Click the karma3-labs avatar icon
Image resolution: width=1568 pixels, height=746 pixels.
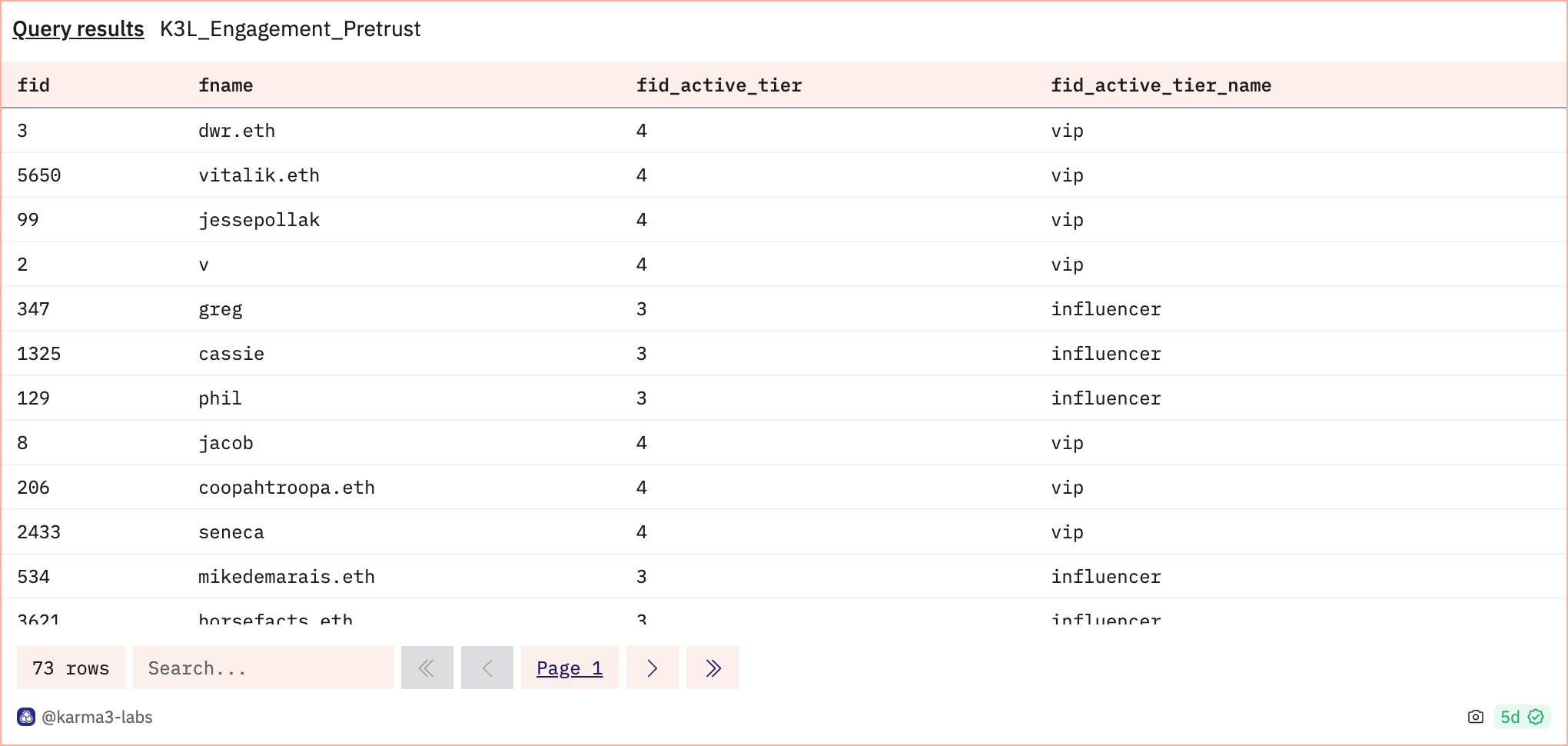click(26, 717)
